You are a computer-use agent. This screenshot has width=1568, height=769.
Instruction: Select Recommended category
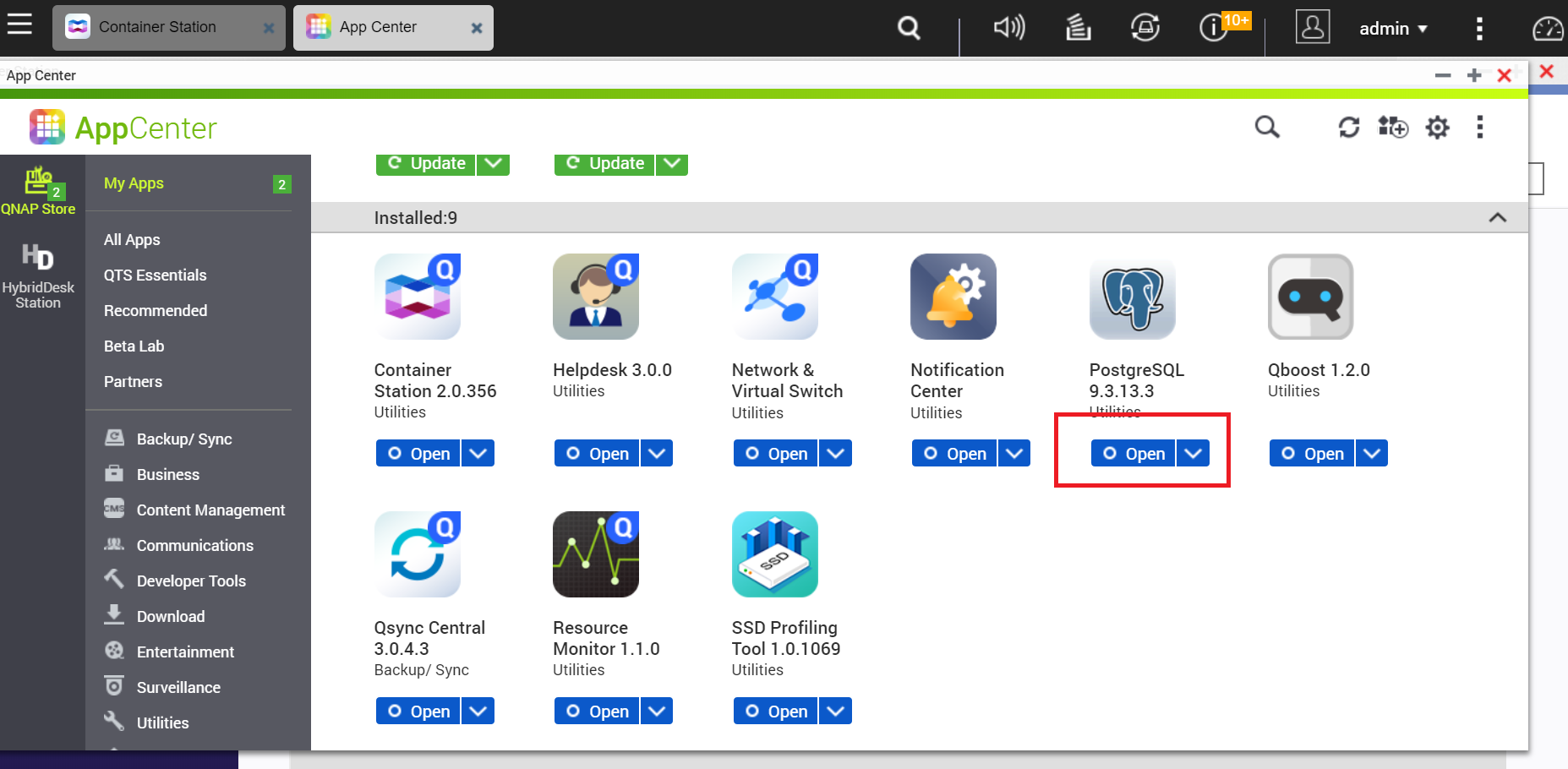click(x=156, y=311)
